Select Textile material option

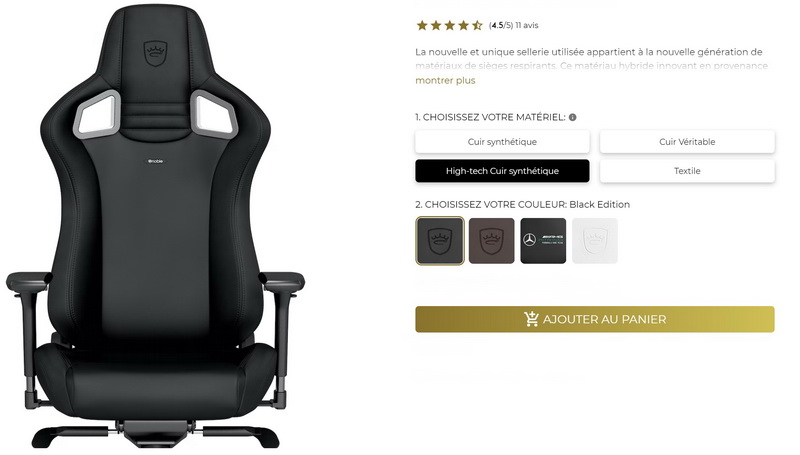687,171
